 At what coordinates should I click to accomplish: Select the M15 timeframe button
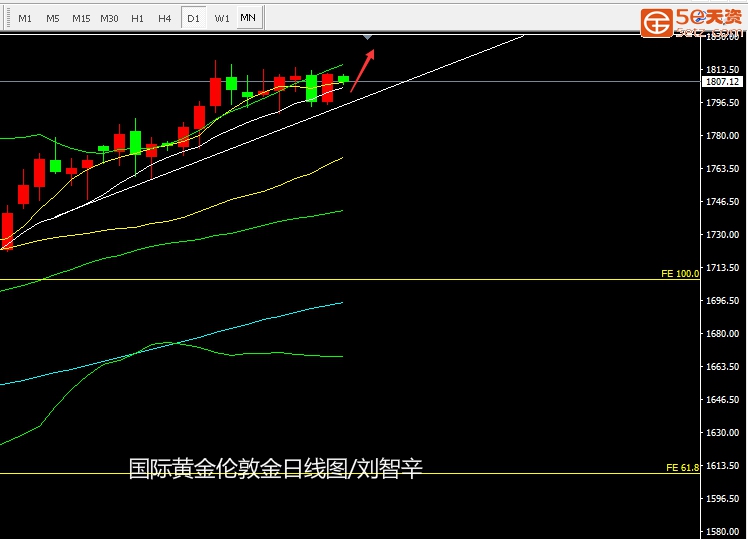81,19
